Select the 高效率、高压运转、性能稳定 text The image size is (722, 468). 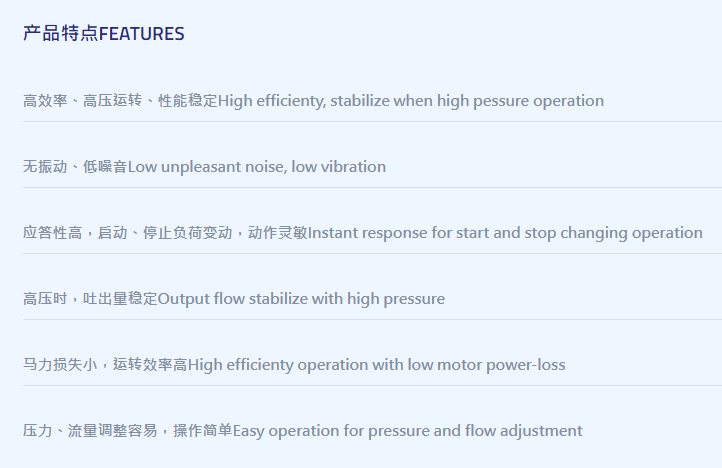pyautogui.click(x=120, y=100)
